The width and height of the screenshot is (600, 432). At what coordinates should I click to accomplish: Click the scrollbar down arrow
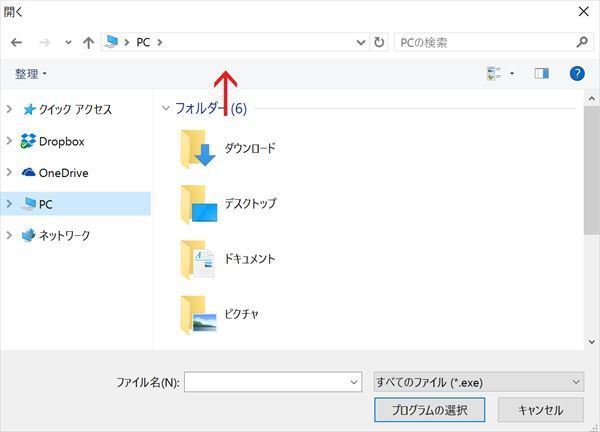click(592, 342)
